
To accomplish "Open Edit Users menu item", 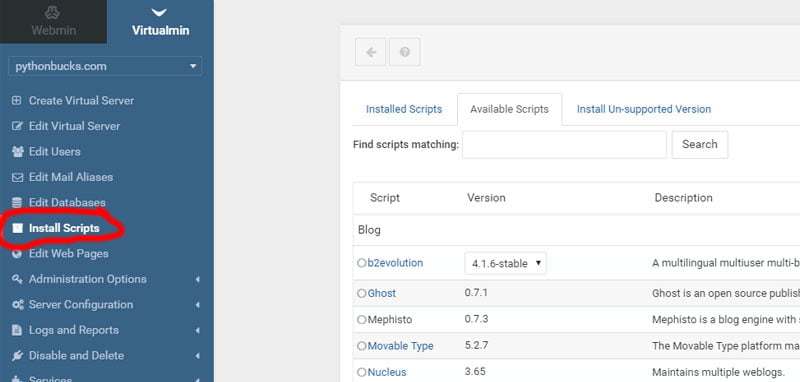I will coord(55,151).
